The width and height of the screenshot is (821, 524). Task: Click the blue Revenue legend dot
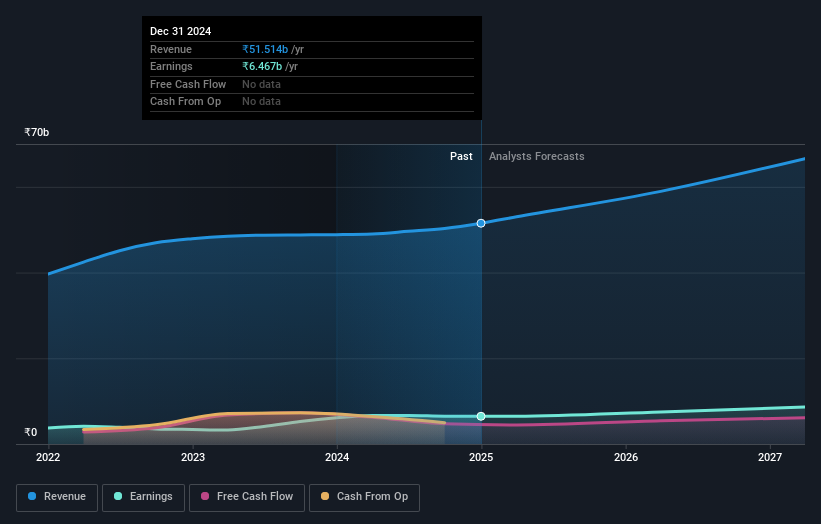pyautogui.click(x=32, y=496)
